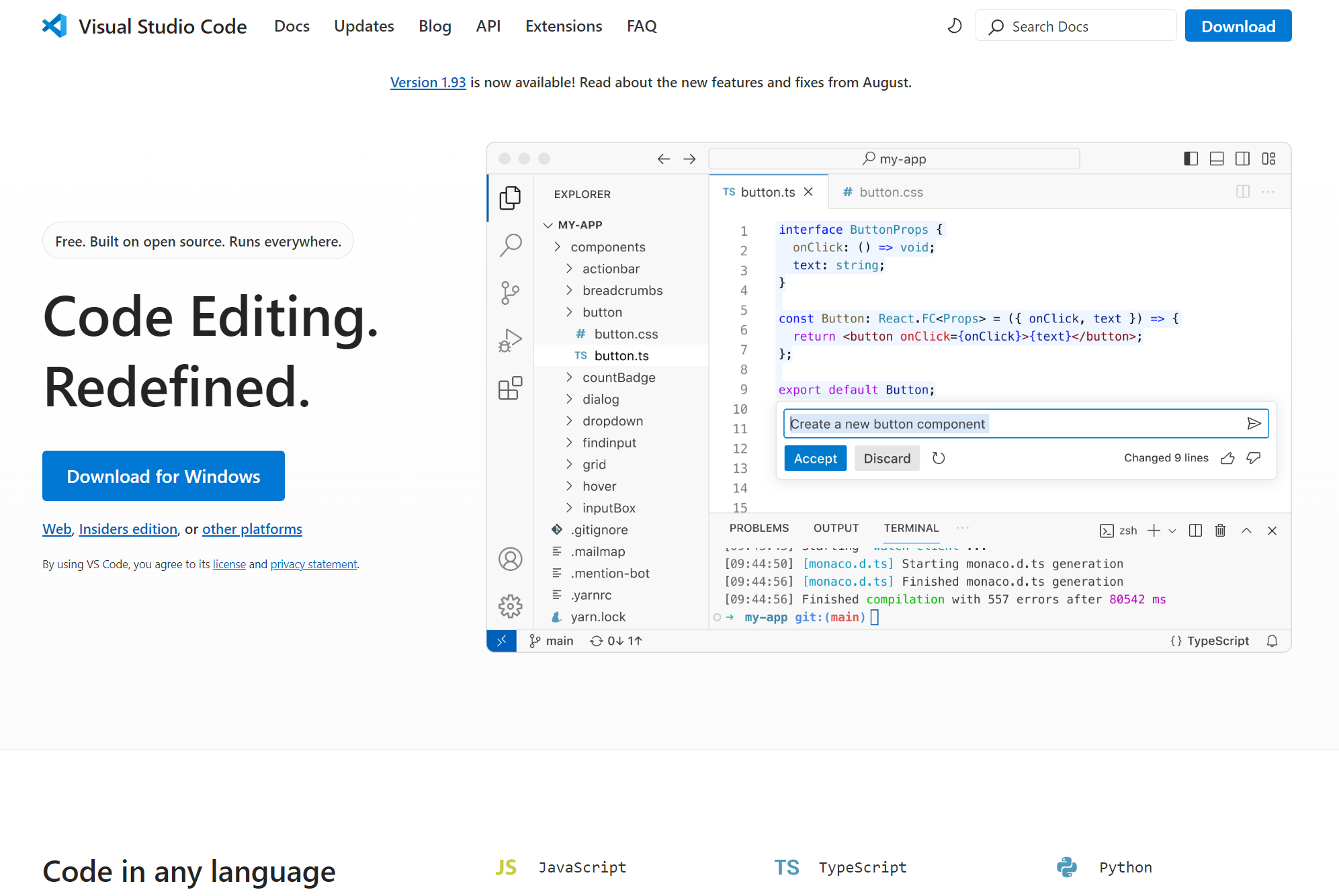Viewport: 1339px width, 896px height.
Task: Open the terminal launch profile dropdown arrow
Action: 1172,531
